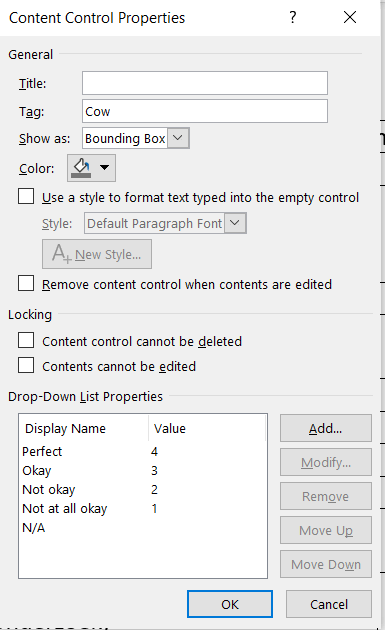Click the Cancel button

point(329,604)
